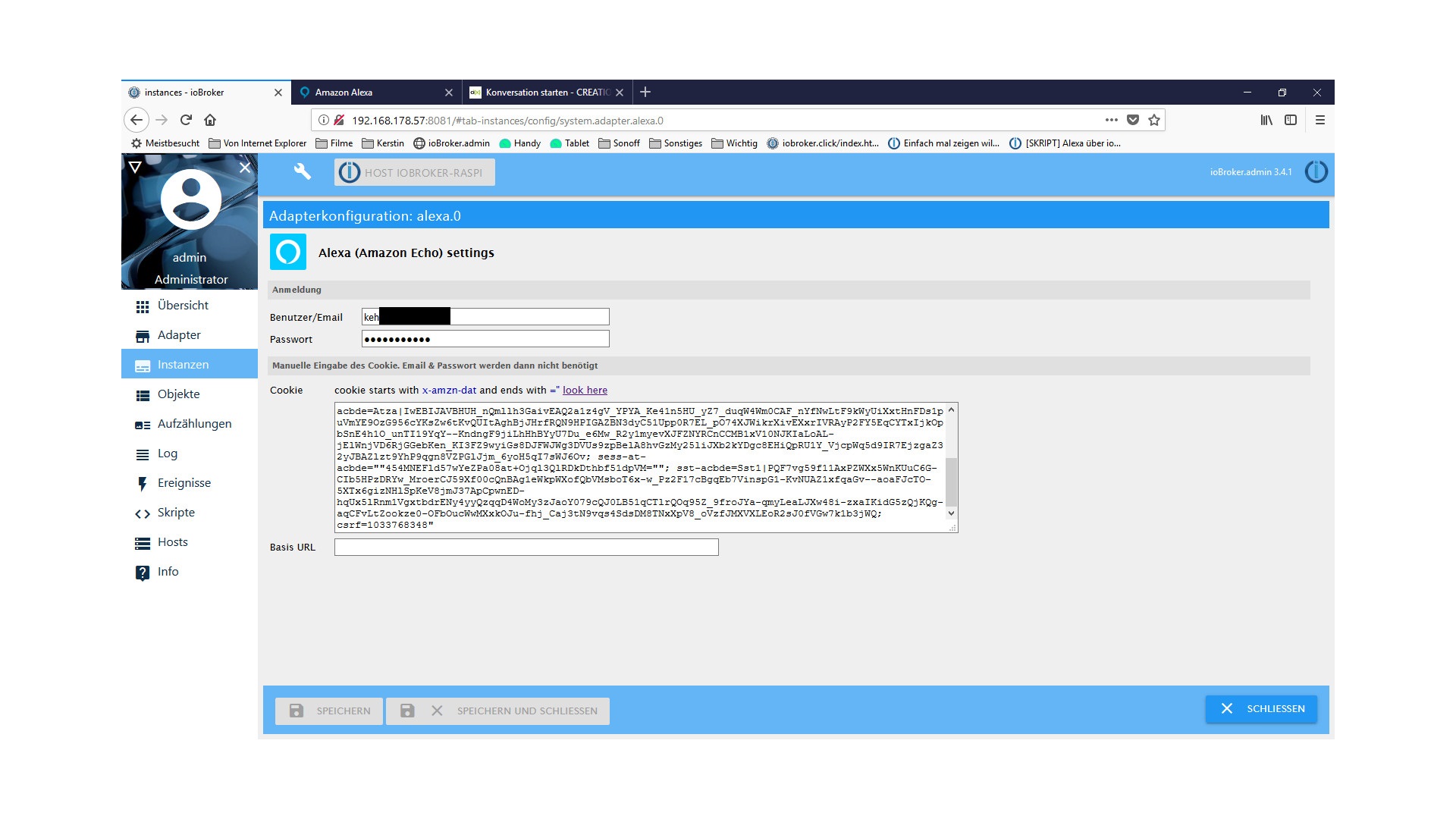
Task: Open Sonstiges bookmark folder
Action: point(676,143)
